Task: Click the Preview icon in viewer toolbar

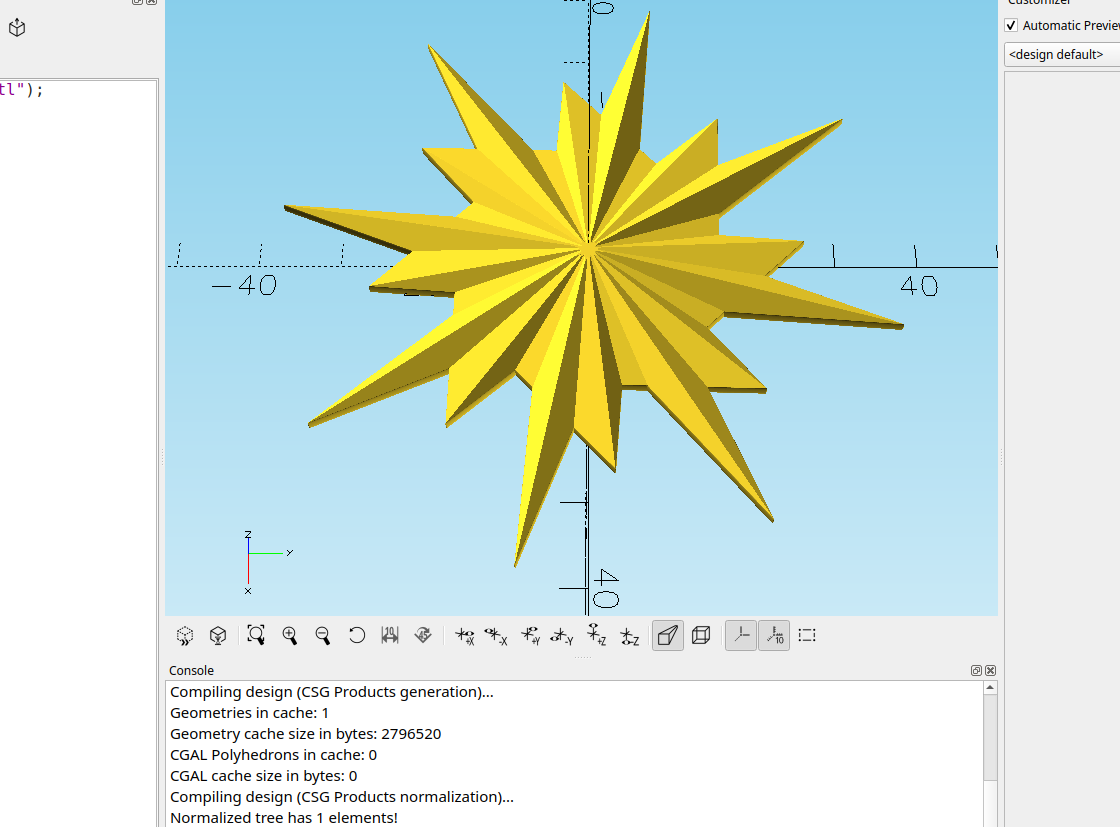Action: click(185, 636)
